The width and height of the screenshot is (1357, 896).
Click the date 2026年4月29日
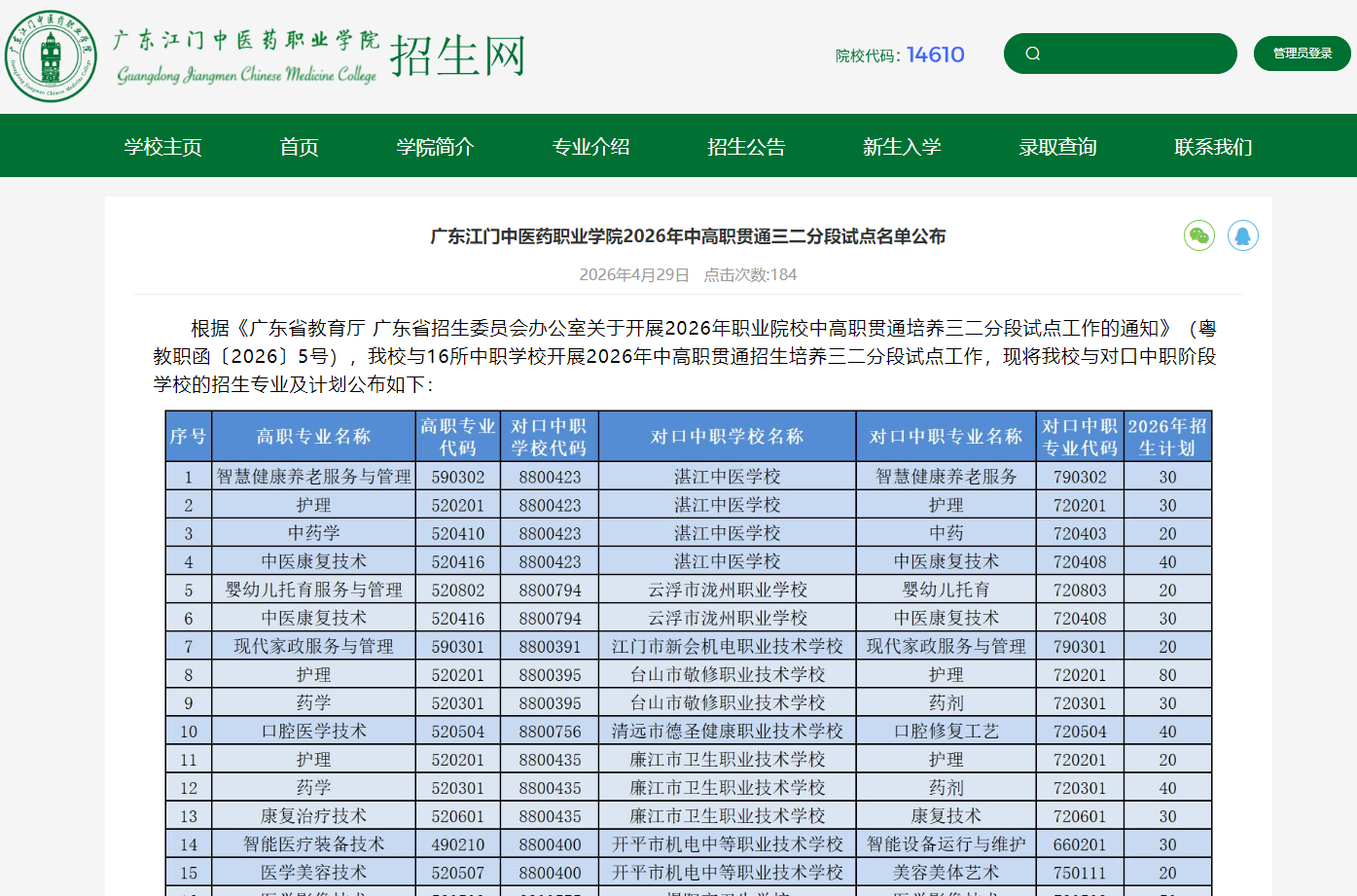pyautogui.click(x=634, y=275)
